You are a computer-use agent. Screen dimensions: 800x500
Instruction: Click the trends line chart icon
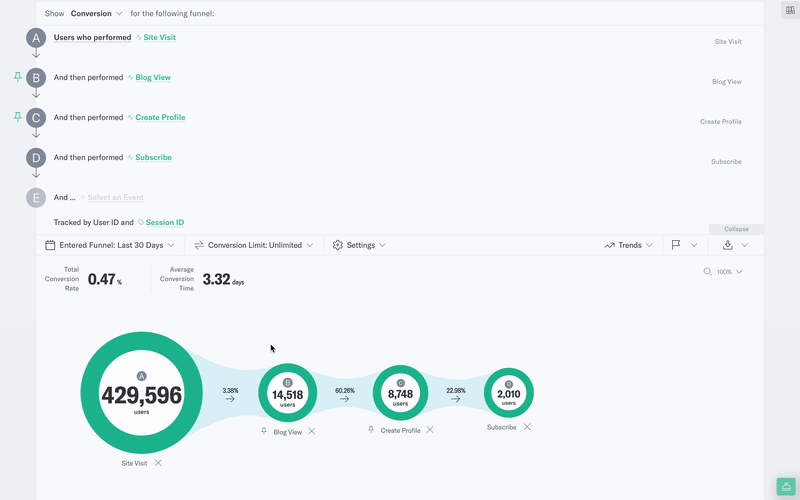pyautogui.click(x=609, y=245)
